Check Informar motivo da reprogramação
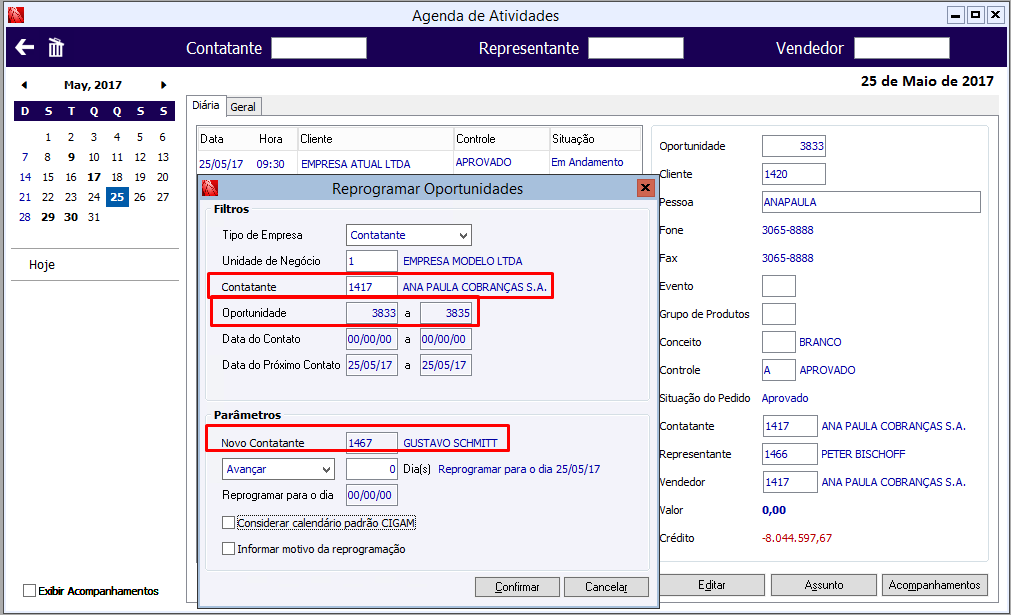1011x615 pixels. click(x=228, y=549)
